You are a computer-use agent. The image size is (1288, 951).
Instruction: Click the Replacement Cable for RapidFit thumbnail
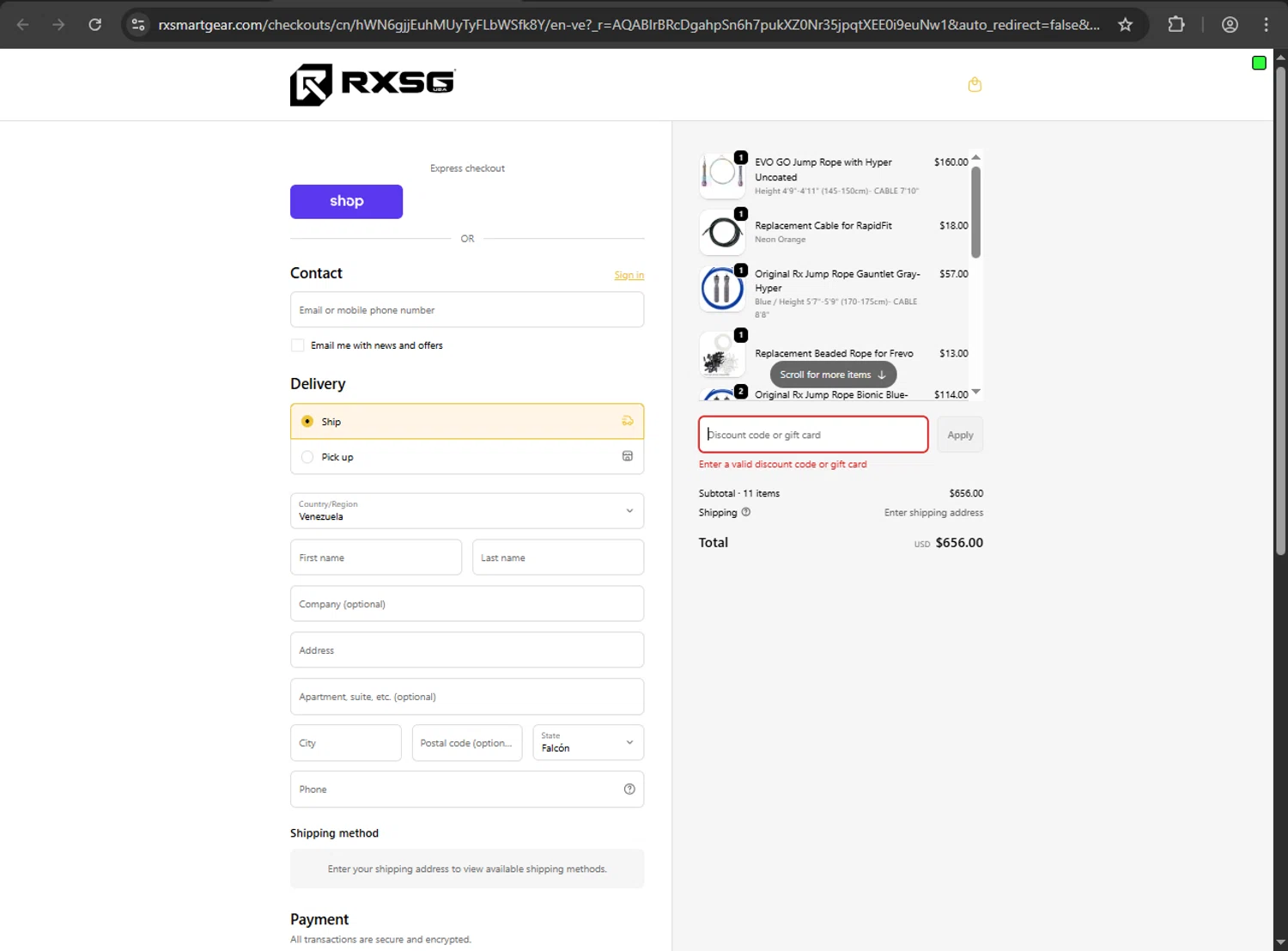(x=722, y=231)
